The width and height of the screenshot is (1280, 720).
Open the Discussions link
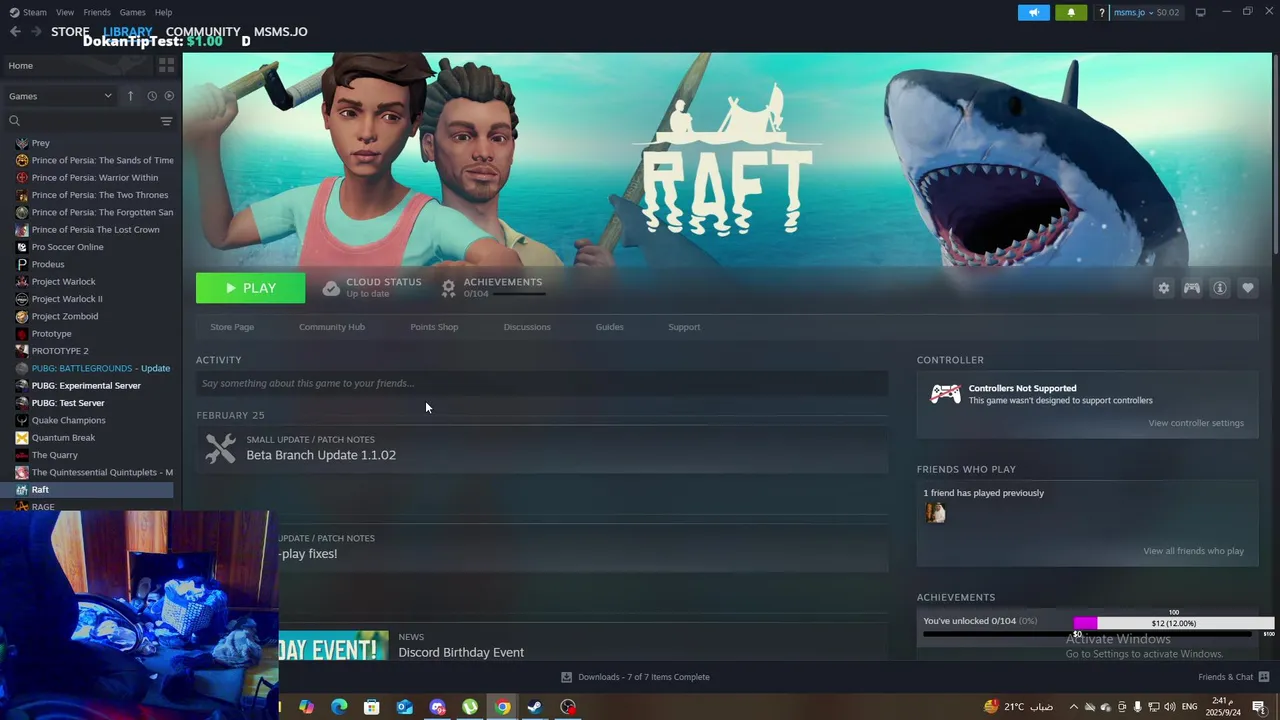coord(527,327)
